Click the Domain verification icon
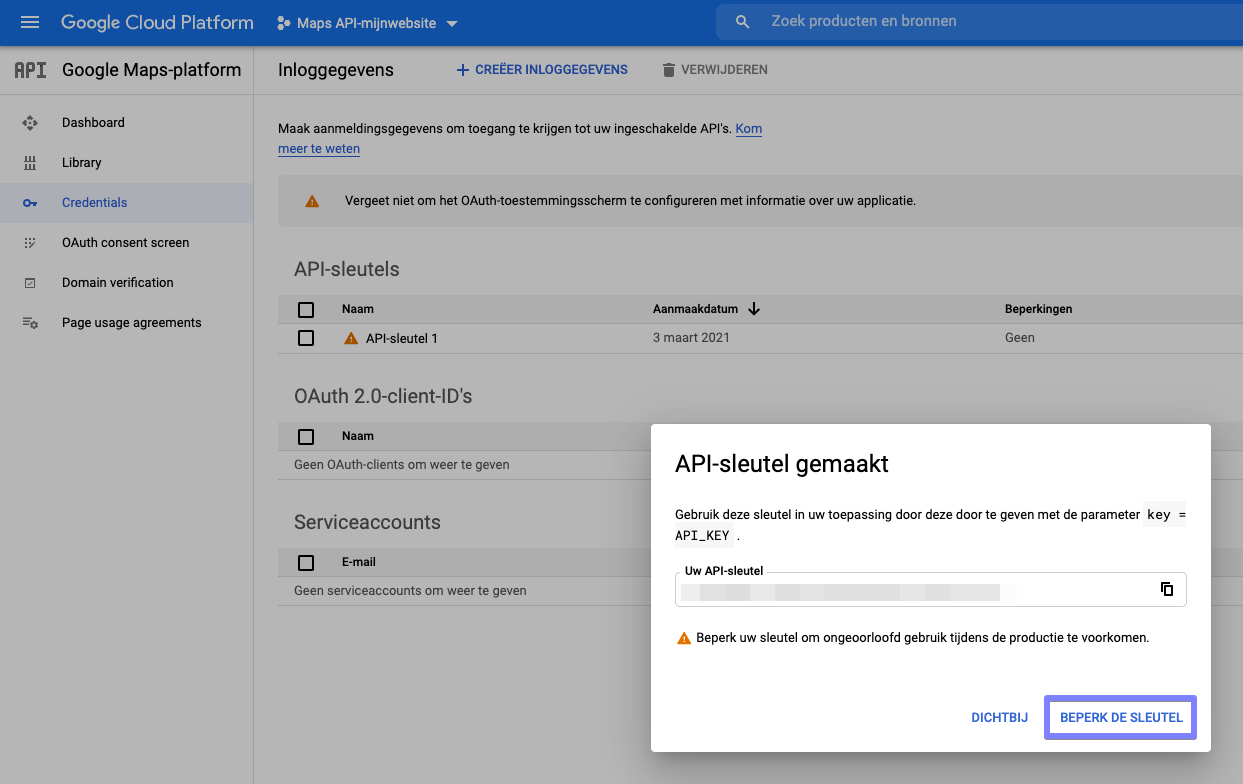 point(30,283)
